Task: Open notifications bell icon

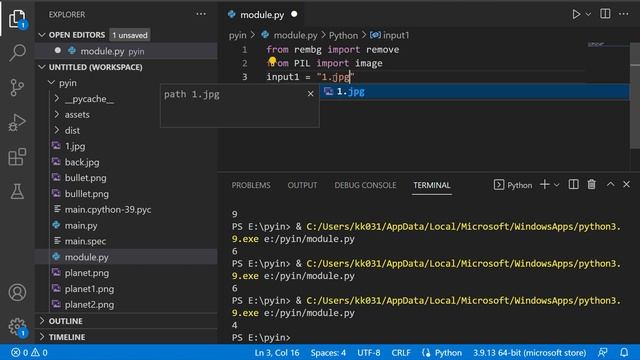Action: pos(624,352)
